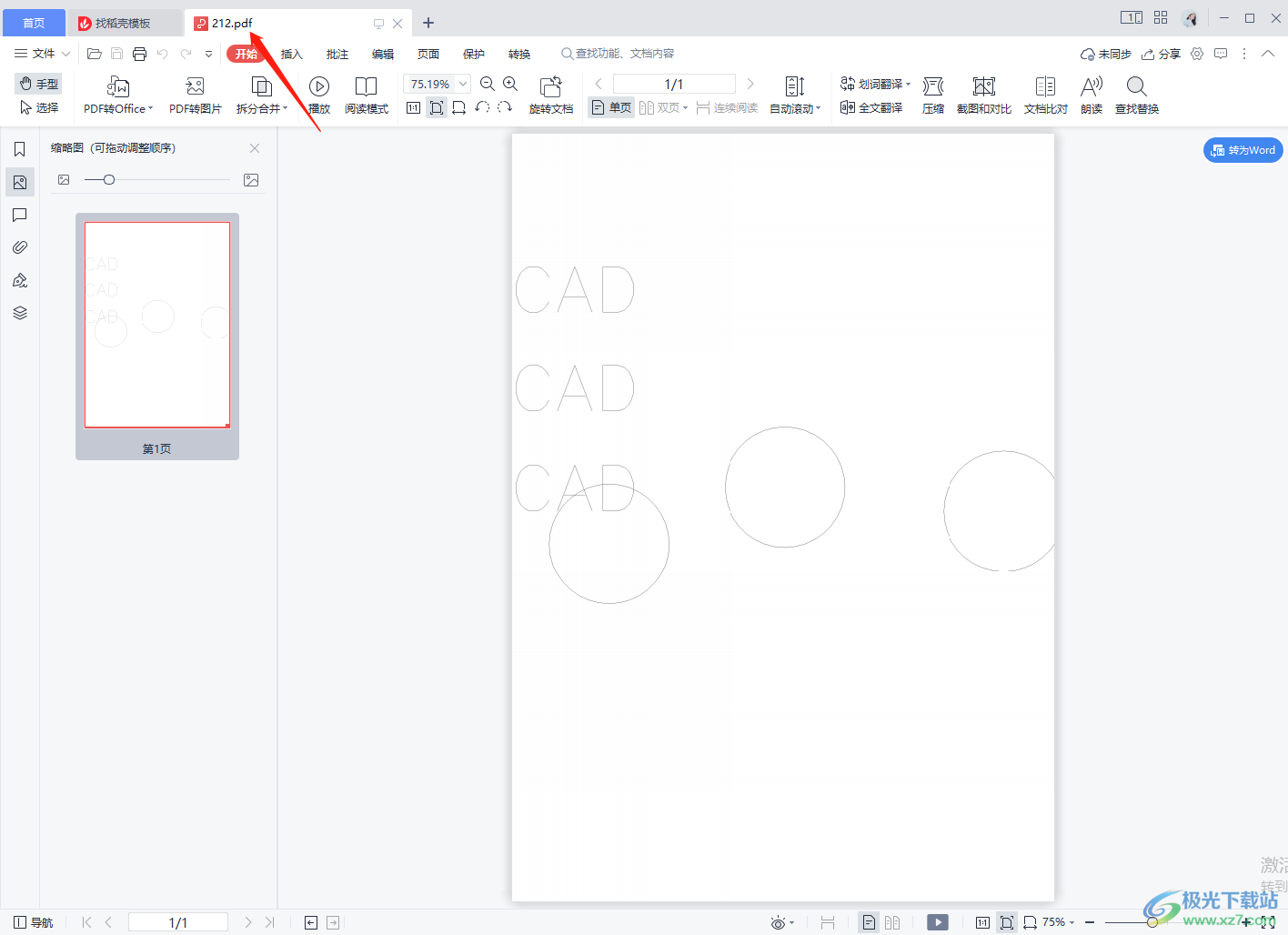Select the 第1页 page thumbnail
The width and height of the screenshot is (1288, 935).
[157, 337]
